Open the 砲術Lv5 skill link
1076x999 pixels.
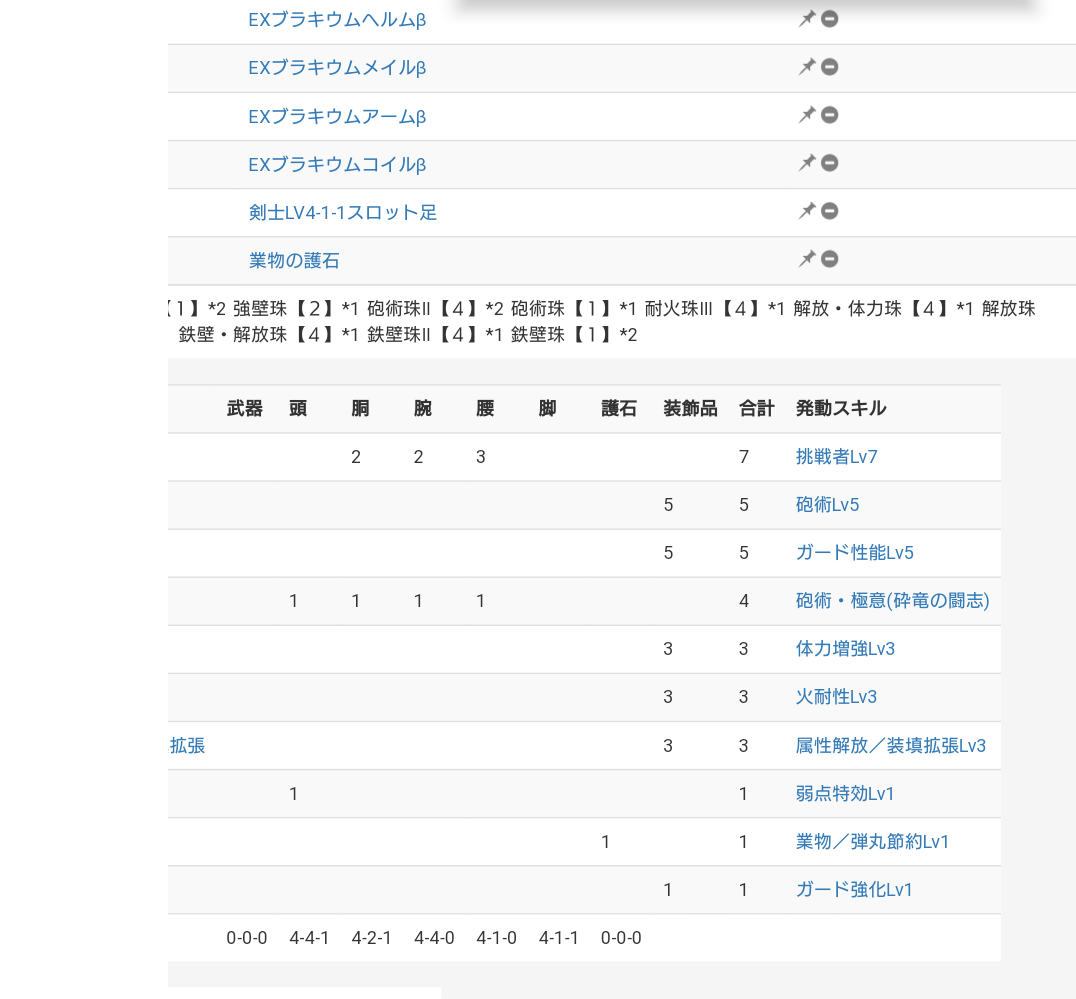(827, 505)
